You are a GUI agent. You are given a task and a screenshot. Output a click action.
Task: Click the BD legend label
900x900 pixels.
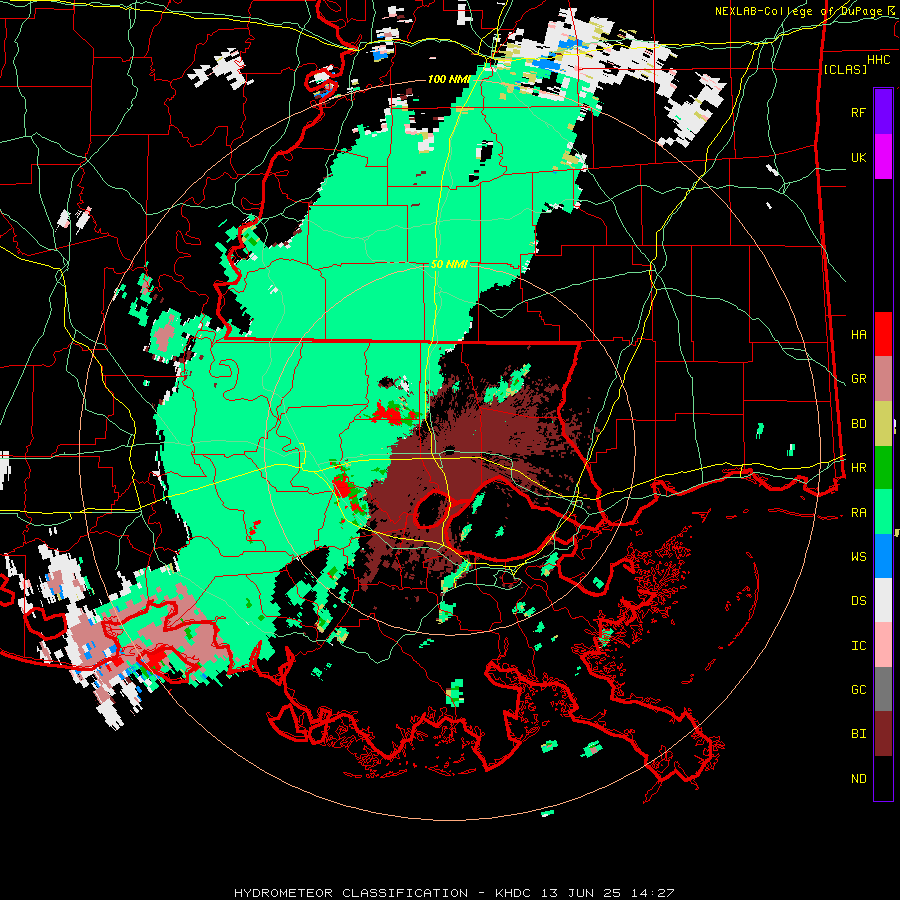(x=858, y=424)
